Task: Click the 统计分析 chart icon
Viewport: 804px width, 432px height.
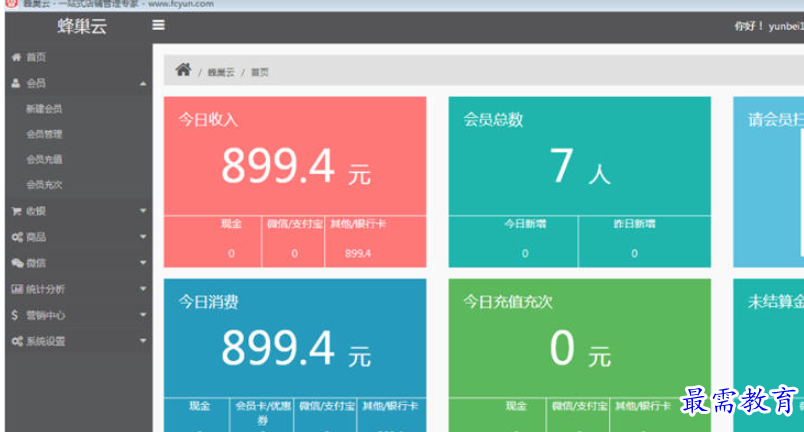Action: tap(17, 289)
